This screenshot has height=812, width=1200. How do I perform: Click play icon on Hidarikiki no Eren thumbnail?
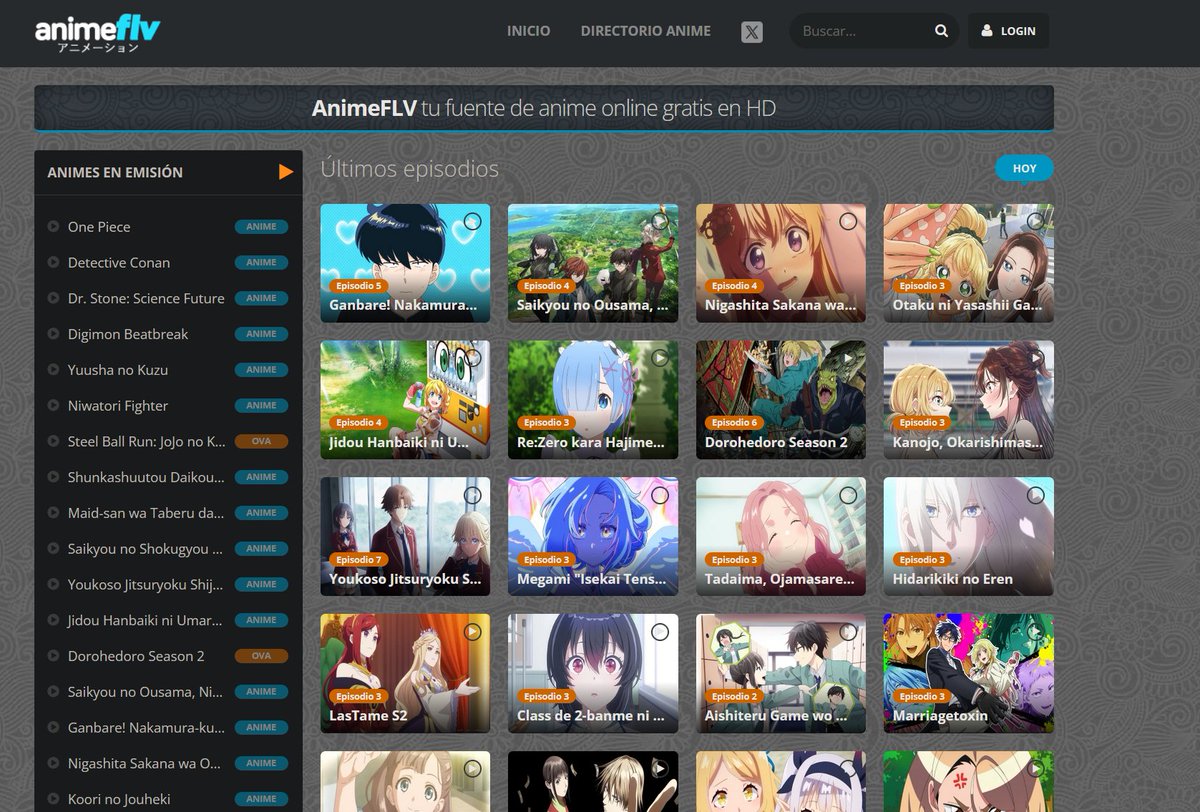pos(1036,495)
